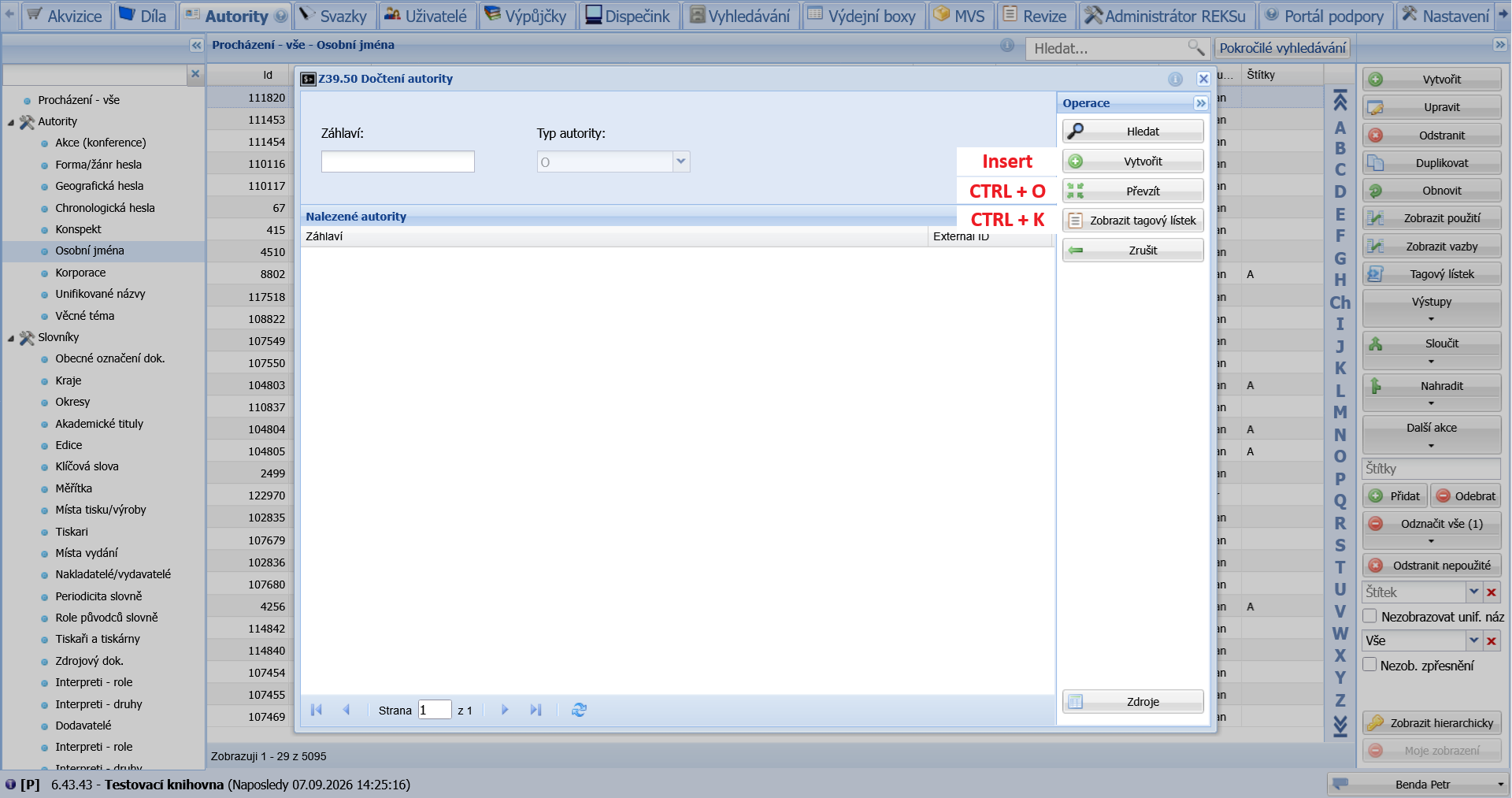
Task: Collapse the Operace panel with double-arrow icon
Action: tap(1200, 103)
